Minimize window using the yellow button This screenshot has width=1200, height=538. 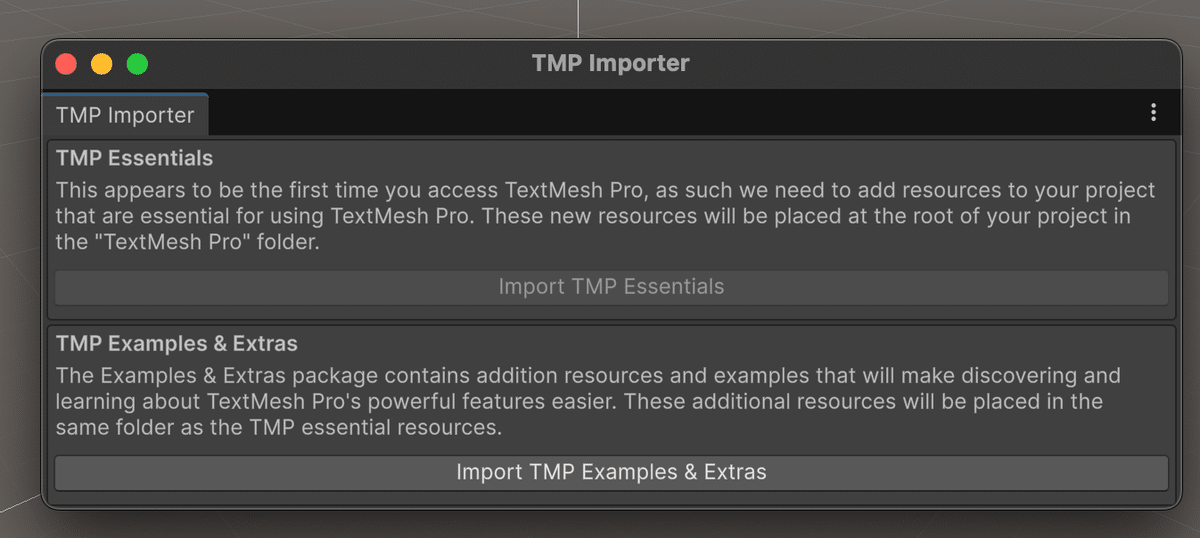click(x=102, y=64)
